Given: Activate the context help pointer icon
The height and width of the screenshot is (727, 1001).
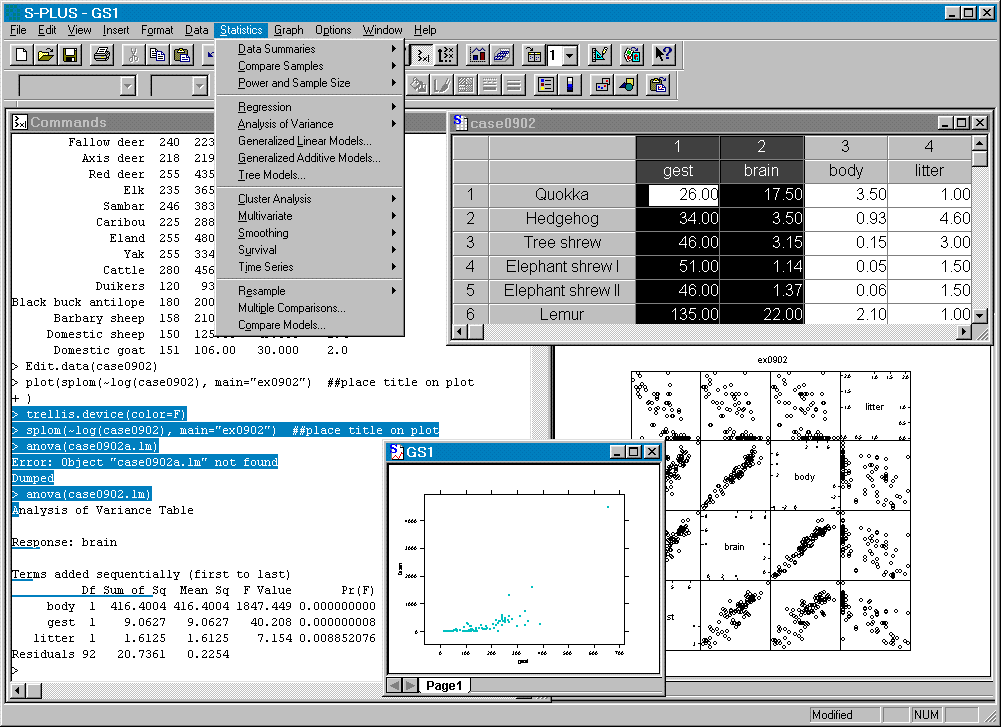Looking at the screenshot, I should click(x=664, y=55).
